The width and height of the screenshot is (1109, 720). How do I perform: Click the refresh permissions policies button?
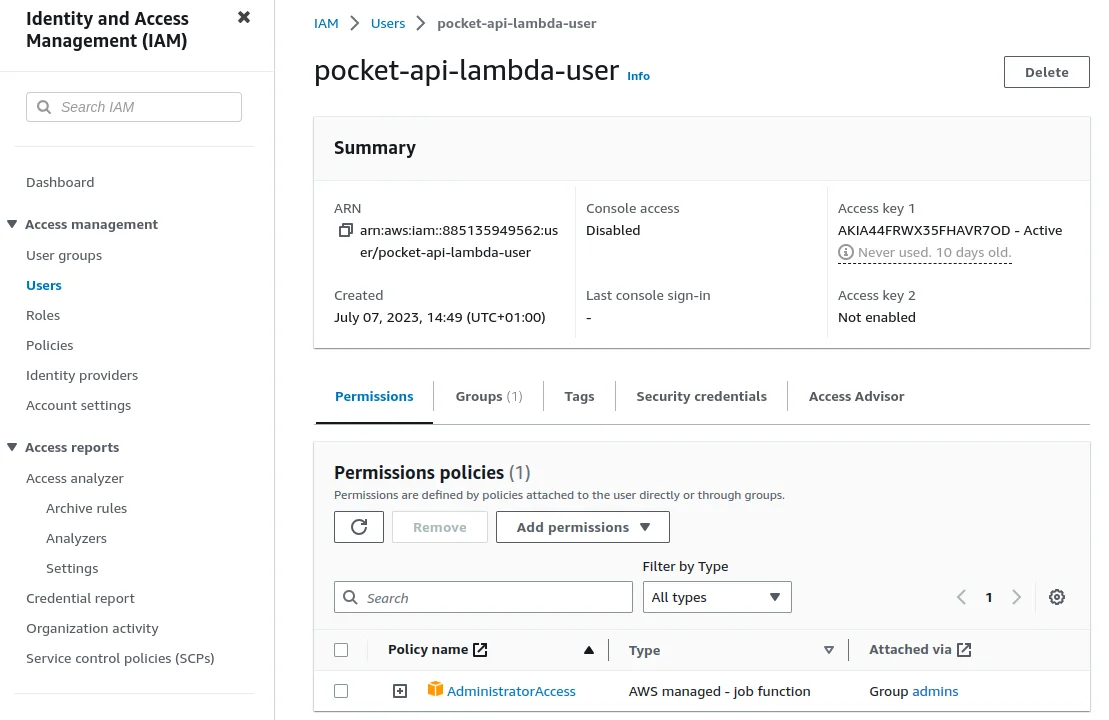tap(359, 527)
